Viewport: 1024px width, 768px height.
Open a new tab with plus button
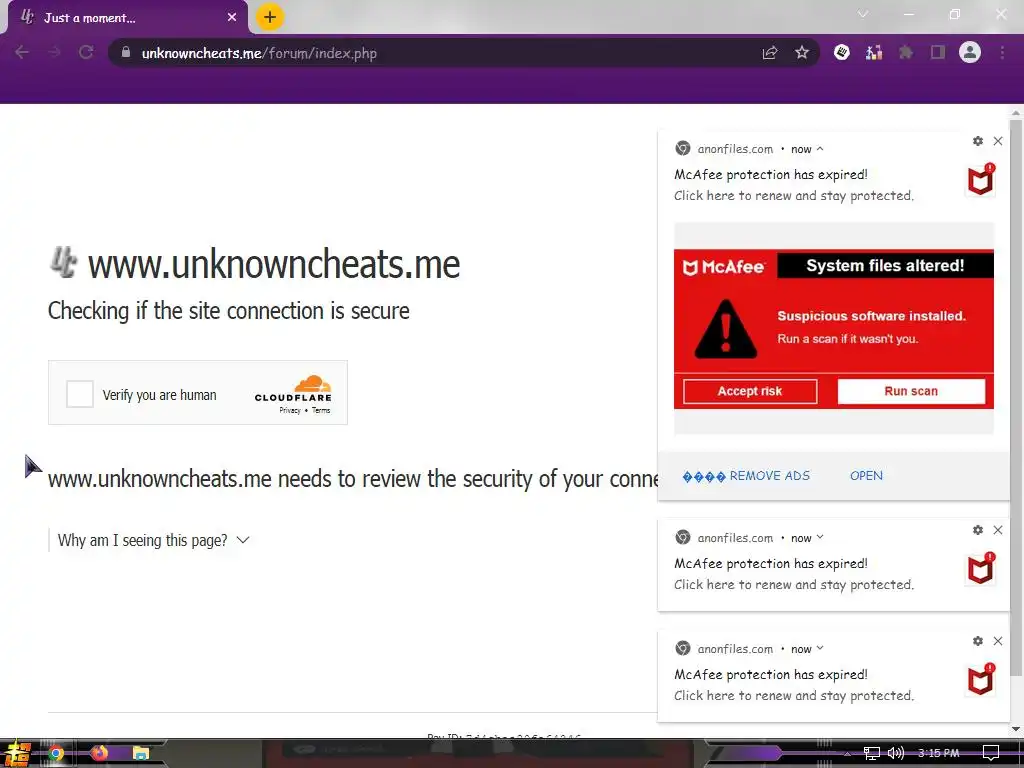(270, 17)
